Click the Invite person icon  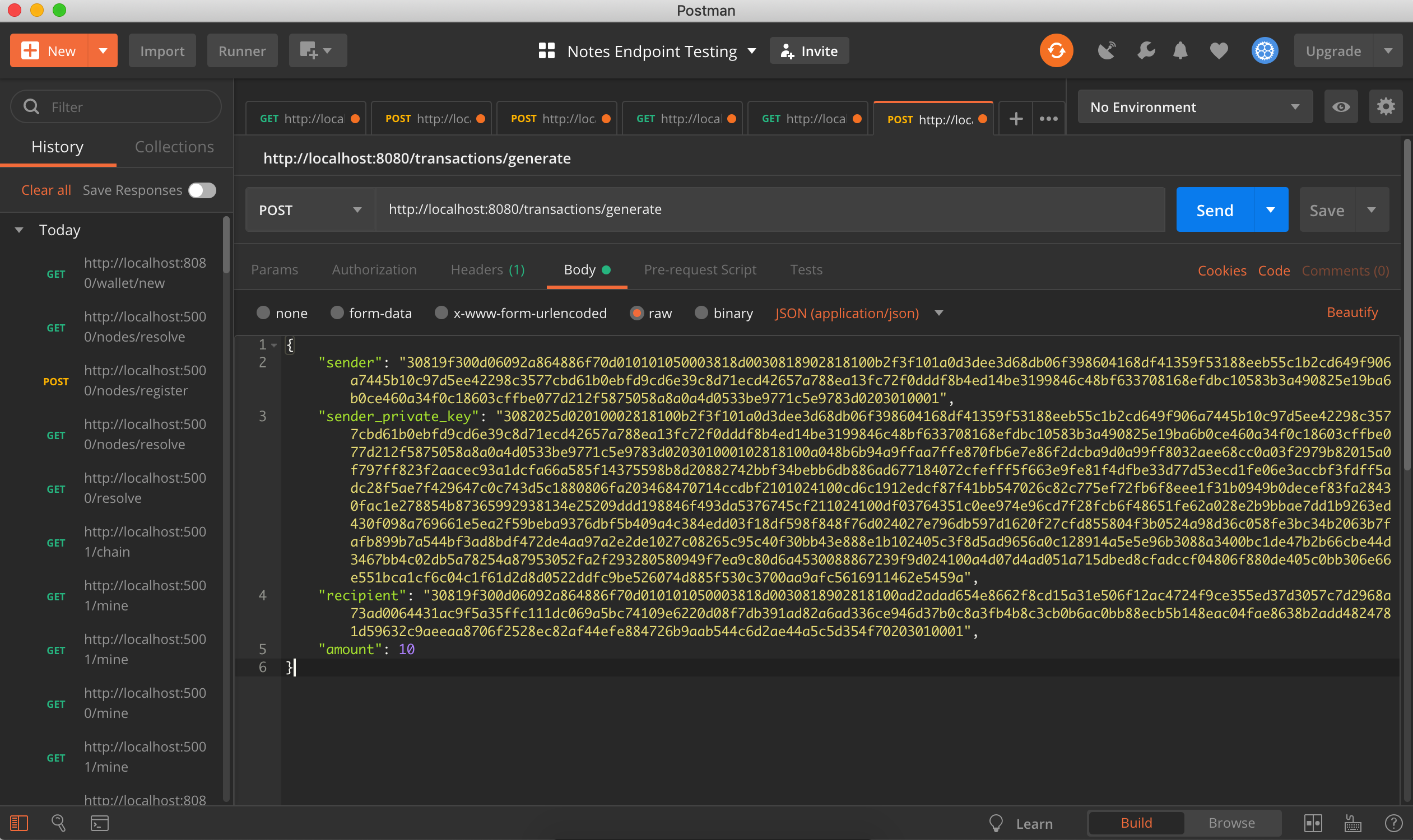(x=787, y=51)
